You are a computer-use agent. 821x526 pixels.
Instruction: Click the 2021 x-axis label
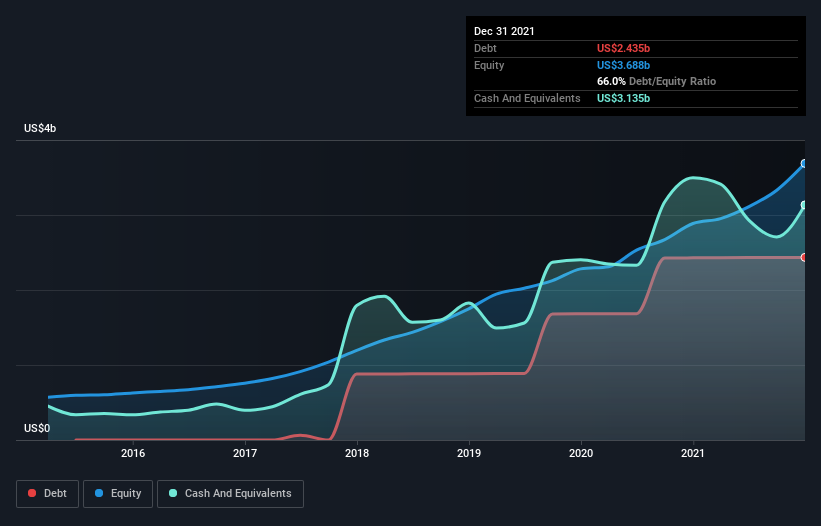click(693, 453)
